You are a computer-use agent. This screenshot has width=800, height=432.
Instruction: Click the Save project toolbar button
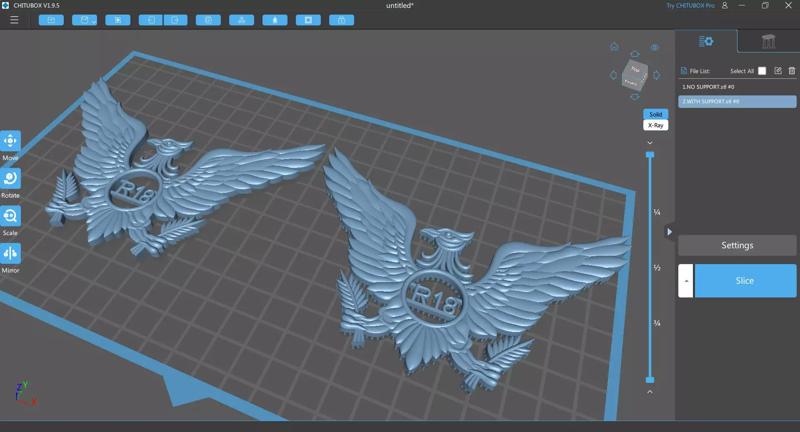pyautogui.click(x=82, y=20)
